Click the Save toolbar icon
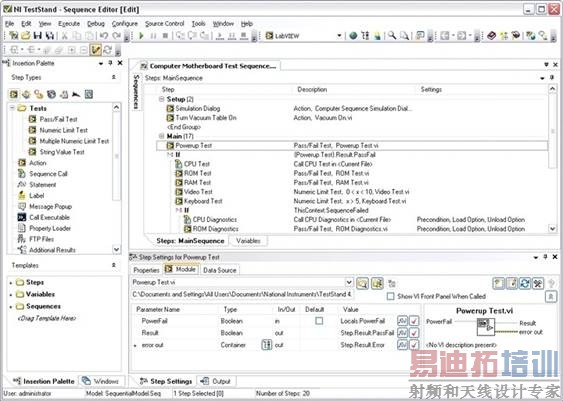563x401 pixels. tap(37, 35)
